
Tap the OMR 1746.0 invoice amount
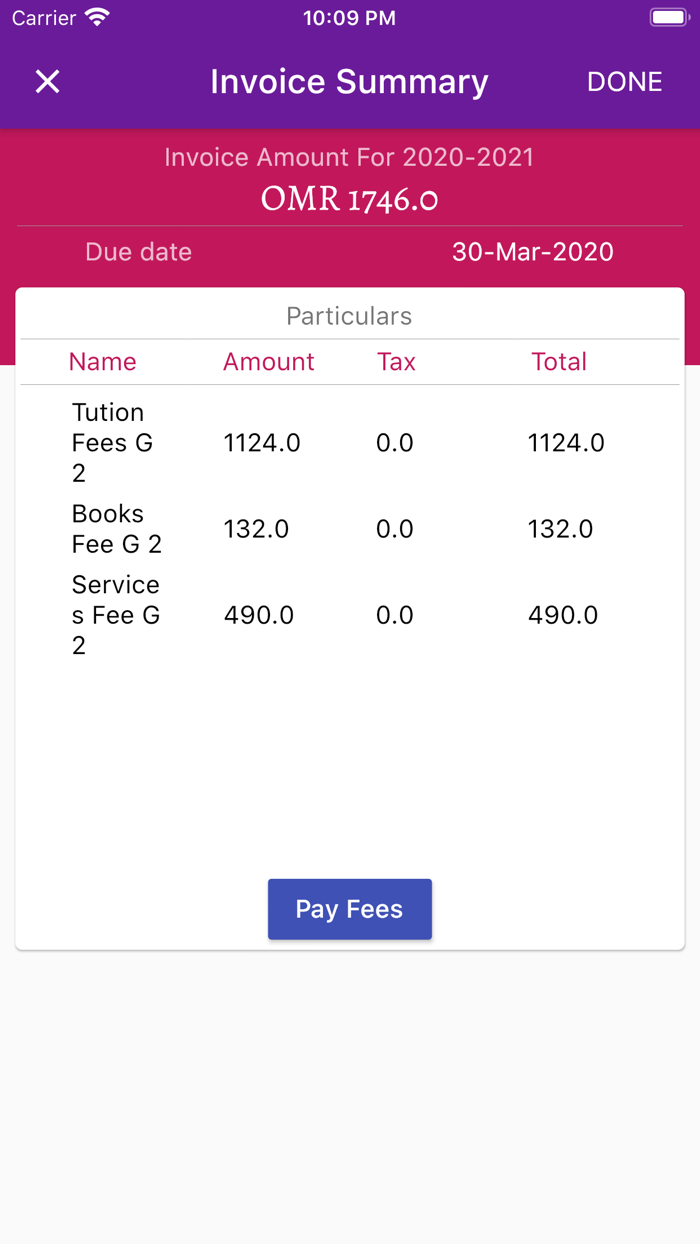click(x=349, y=199)
